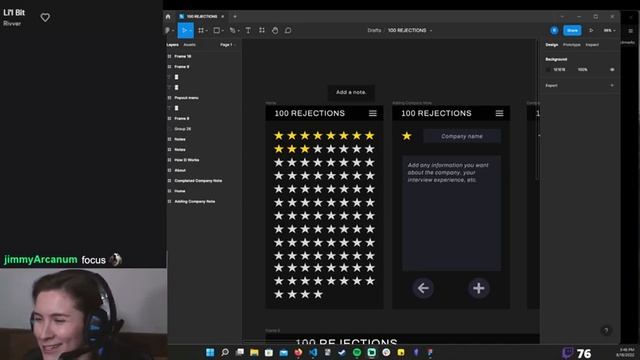Screen dimensions: 640x360
Task: Go to Figma home screen icon
Action: pos(168,17)
